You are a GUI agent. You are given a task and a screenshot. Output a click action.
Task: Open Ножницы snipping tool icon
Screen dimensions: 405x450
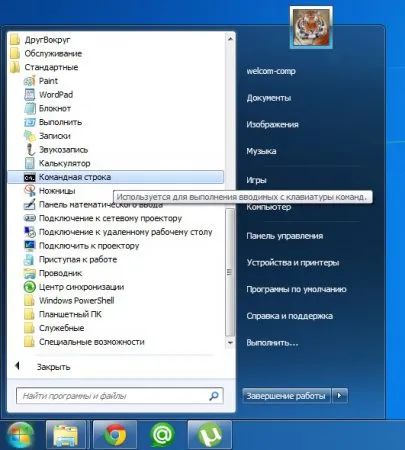click(29, 191)
